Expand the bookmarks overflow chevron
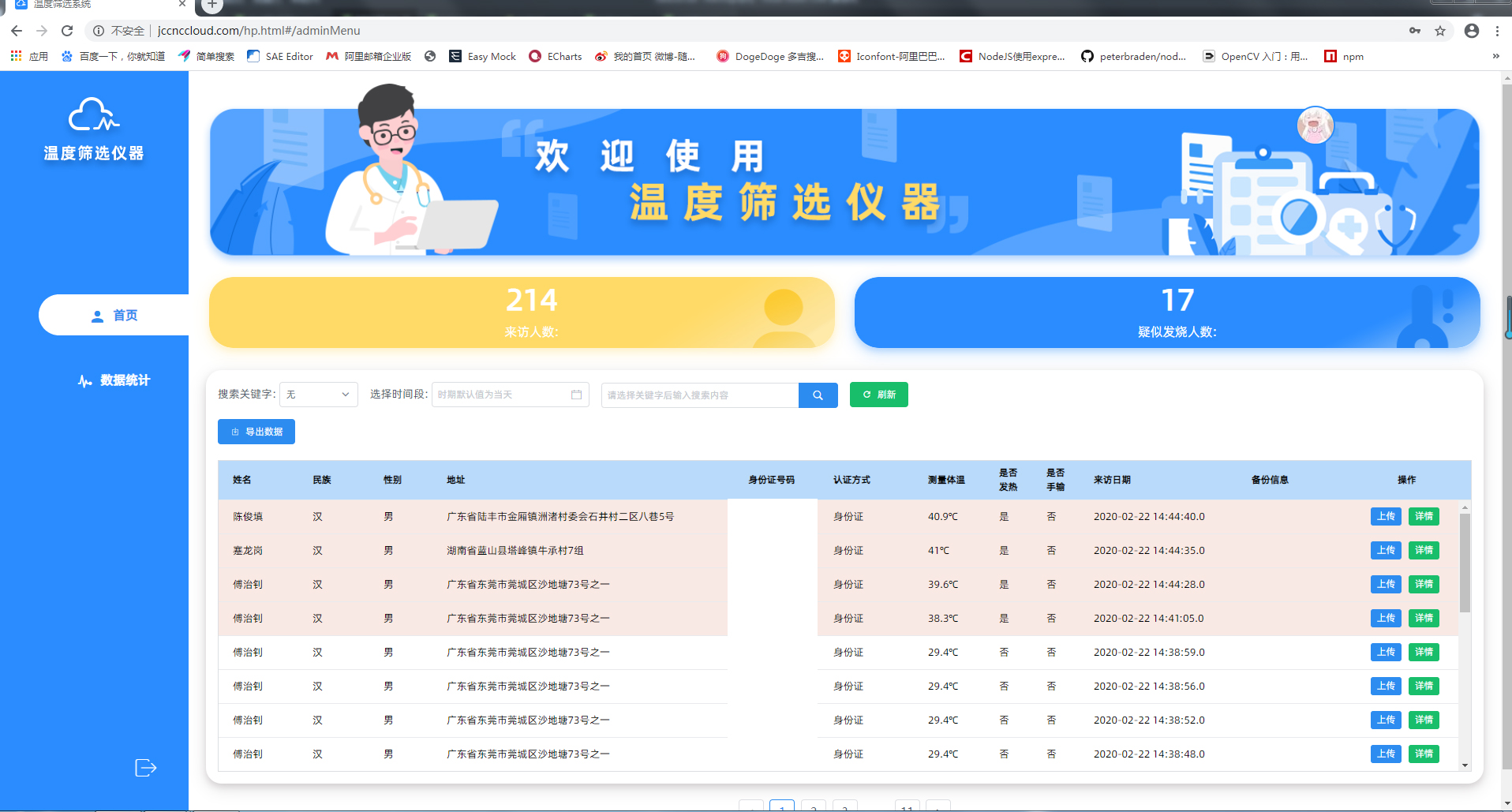Viewport: 1512px width, 812px height. (1495, 56)
